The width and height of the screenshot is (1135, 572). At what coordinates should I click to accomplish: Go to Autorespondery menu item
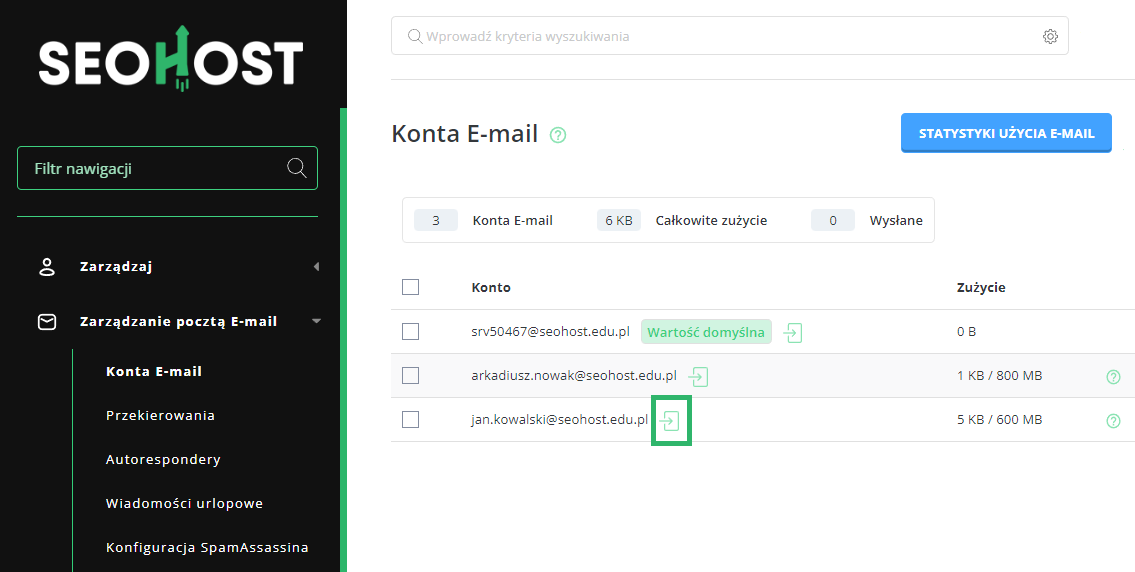tap(163, 459)
